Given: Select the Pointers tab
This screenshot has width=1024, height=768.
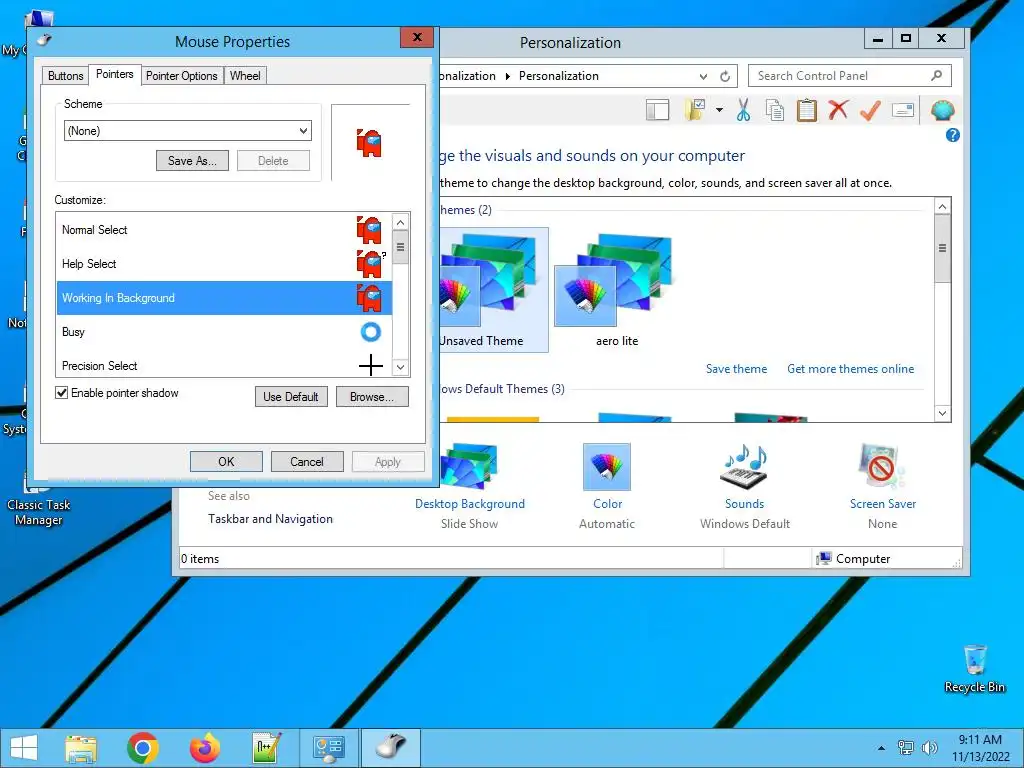Looking at the screenshot, I should [x=114, y=74].
